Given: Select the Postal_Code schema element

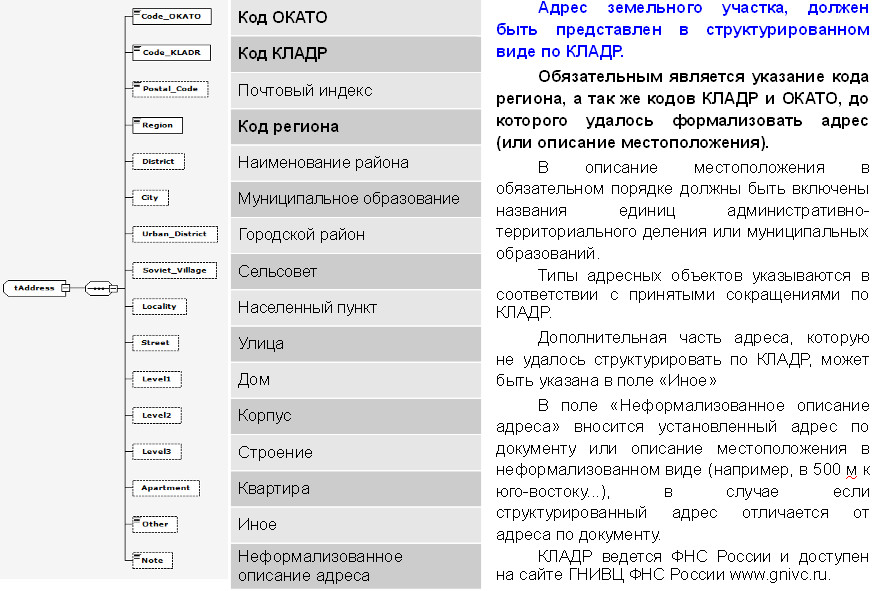Looking at the screenshot, I should 170,89.
